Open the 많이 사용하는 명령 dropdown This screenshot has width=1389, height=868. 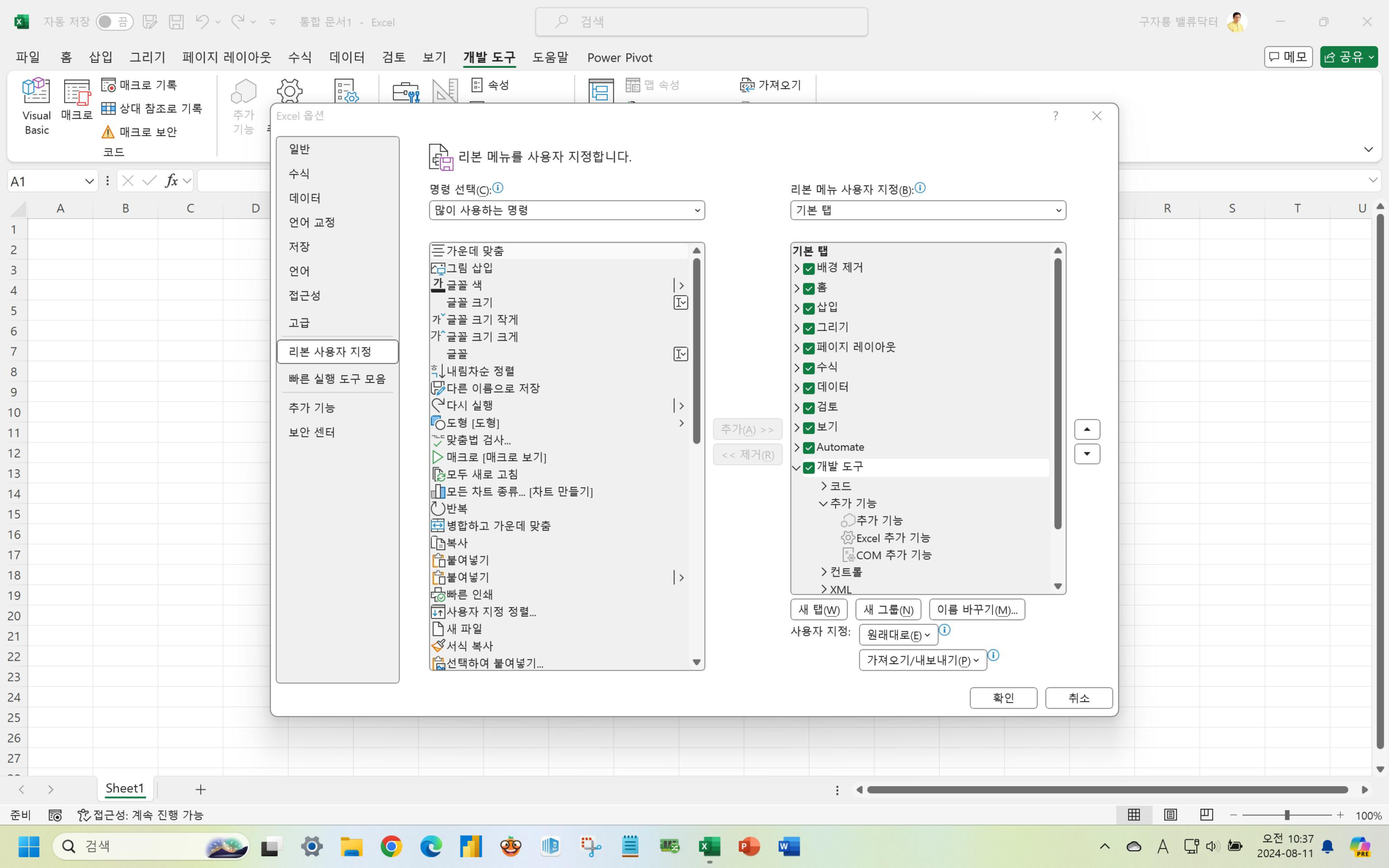[566, 210]
